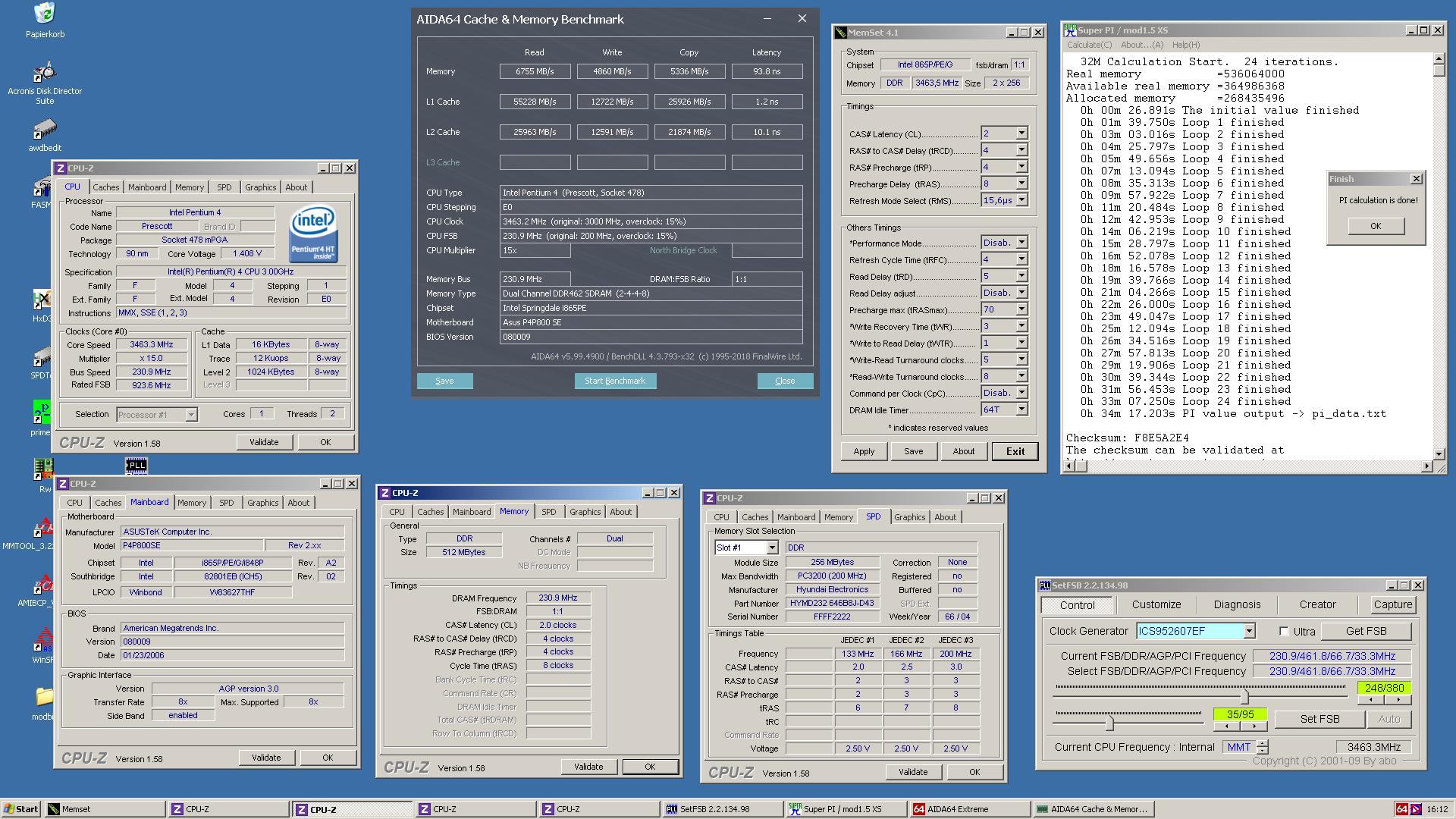The image size is (1456, 819).
Task: Click Apply in MemSet
Action: pos(864,451)
